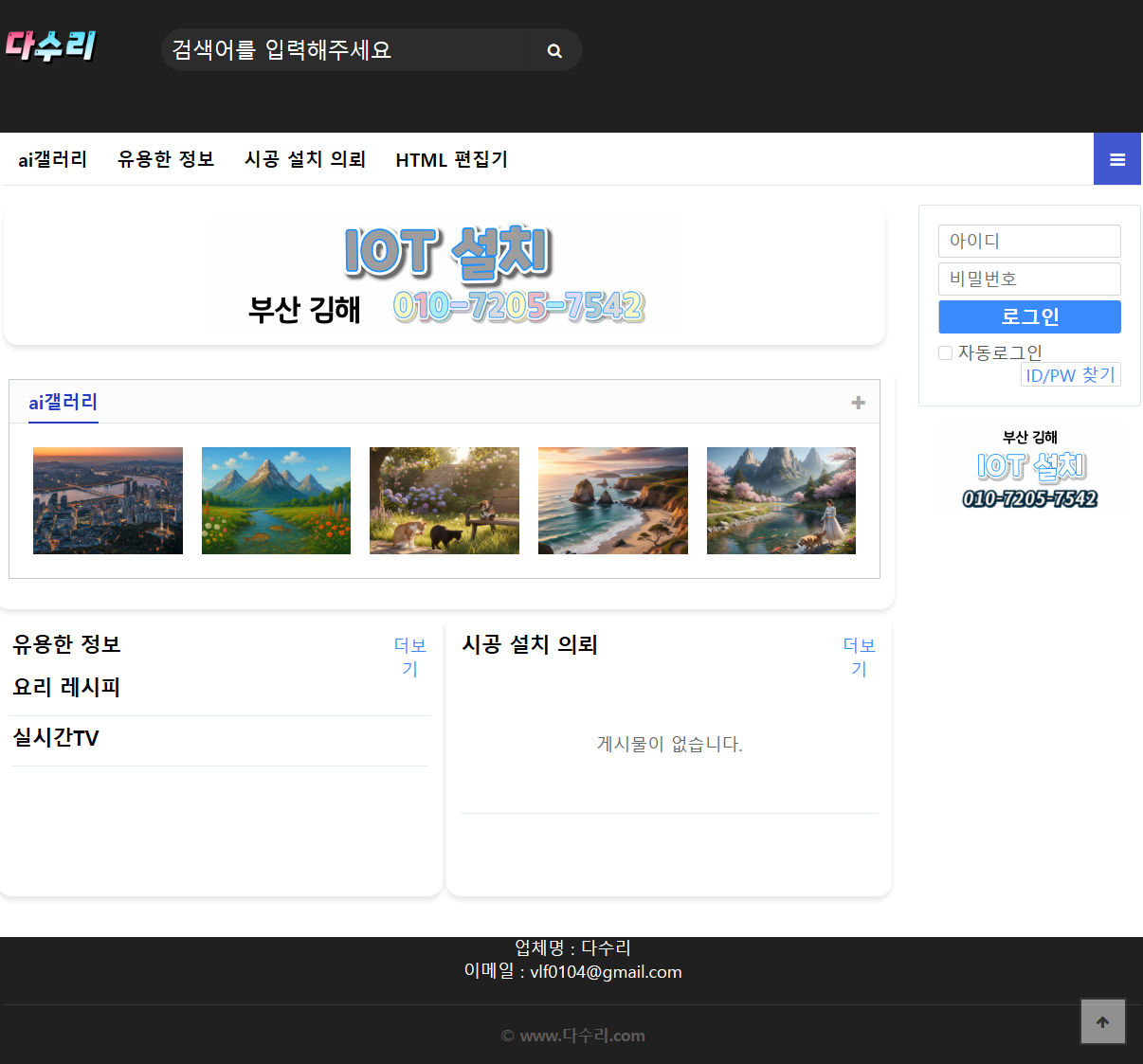The width and height of the screenshot is (1143, 1064).
Task: Open the ai갤러리 menu item
Action: click(x=53, y=159)
